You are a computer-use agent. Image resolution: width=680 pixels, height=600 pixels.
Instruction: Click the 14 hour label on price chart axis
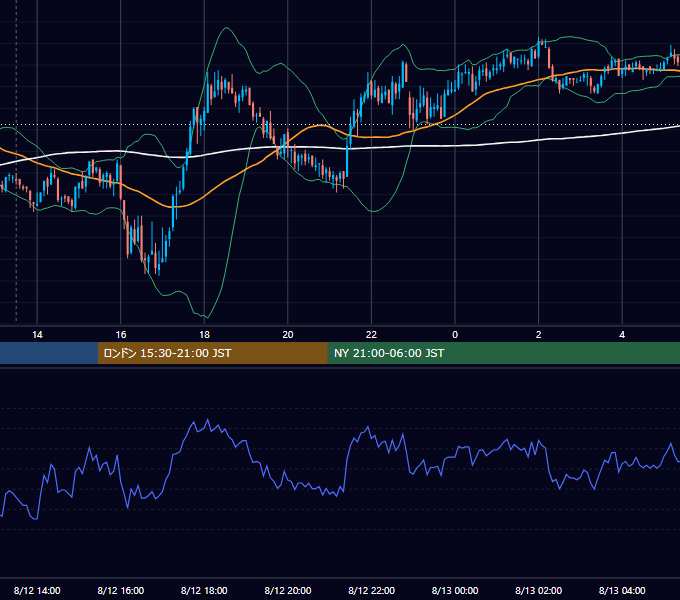pyautogui.click(x=37, y=335)
